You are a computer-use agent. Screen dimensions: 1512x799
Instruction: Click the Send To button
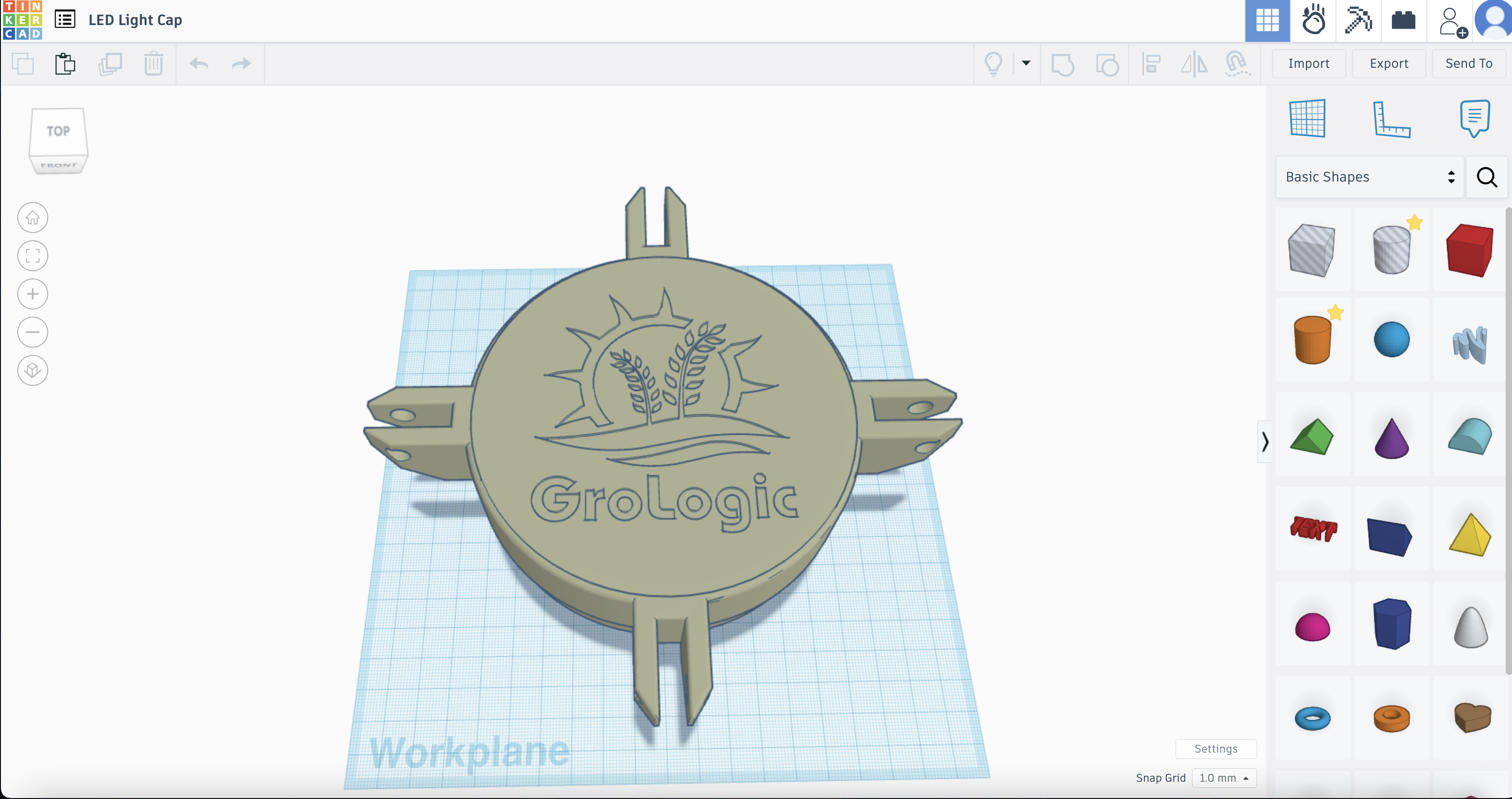coord(1469,63)
